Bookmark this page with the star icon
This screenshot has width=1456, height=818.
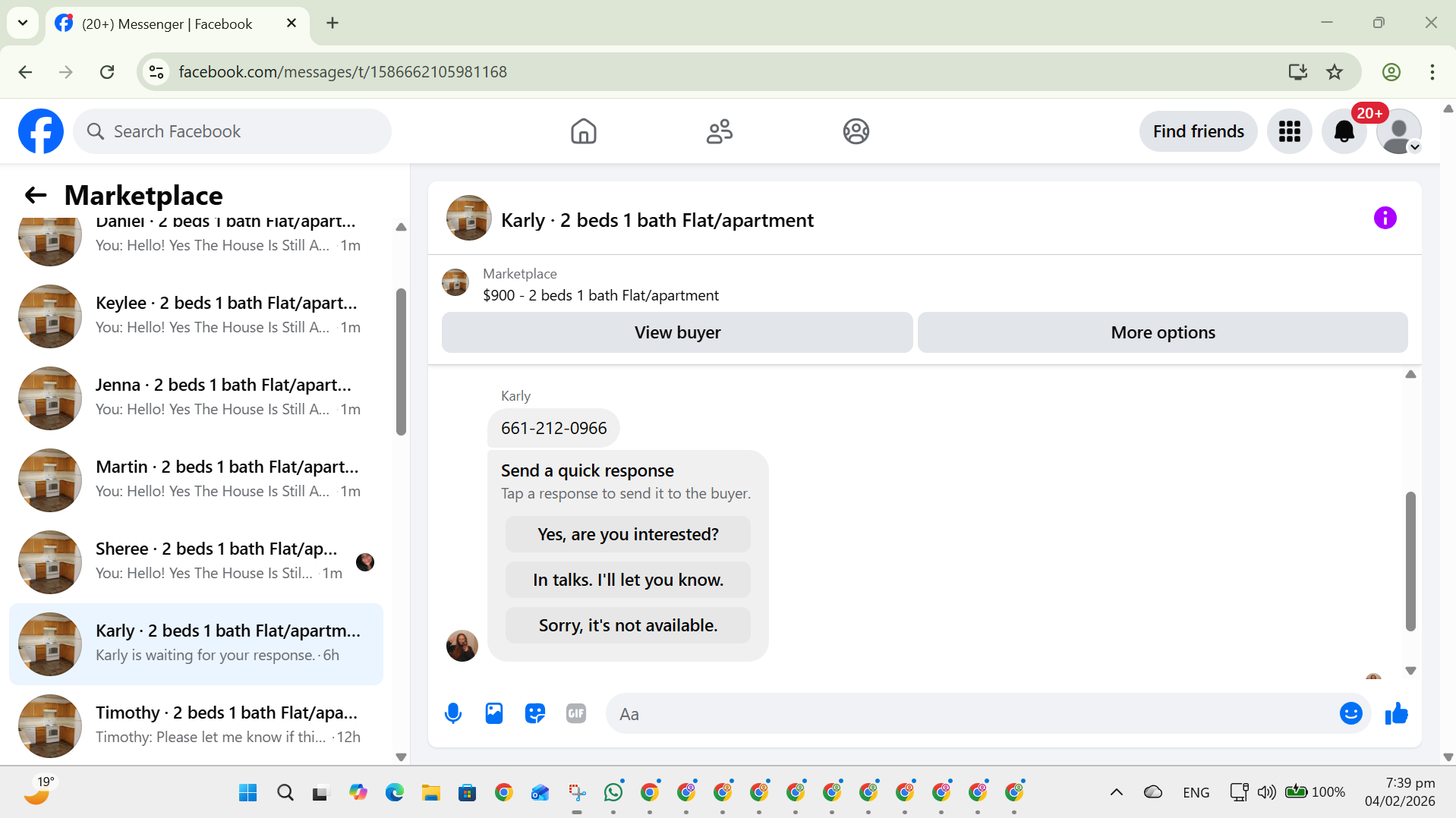click(x=1335, y=72)
